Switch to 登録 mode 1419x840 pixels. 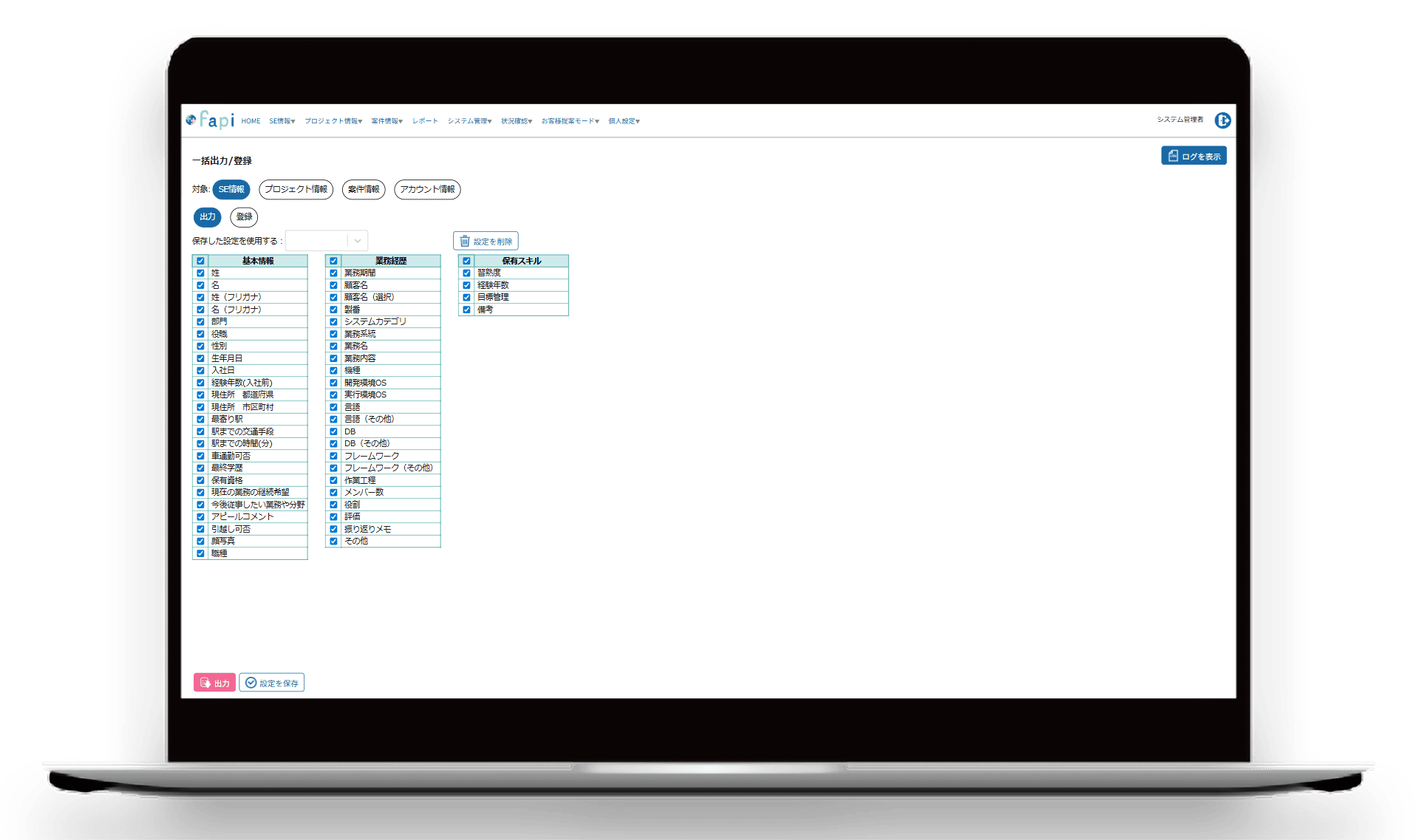[x=244, y=216]
